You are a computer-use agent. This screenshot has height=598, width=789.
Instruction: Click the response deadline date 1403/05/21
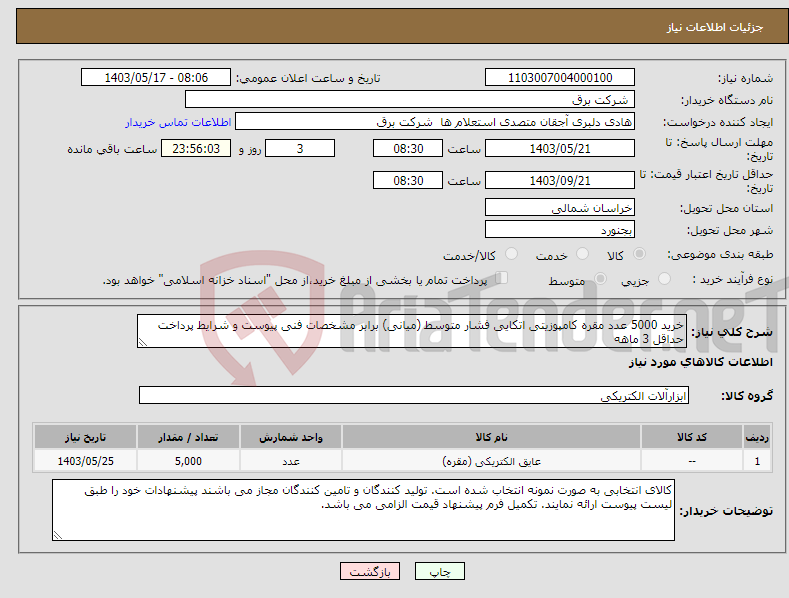560,148
